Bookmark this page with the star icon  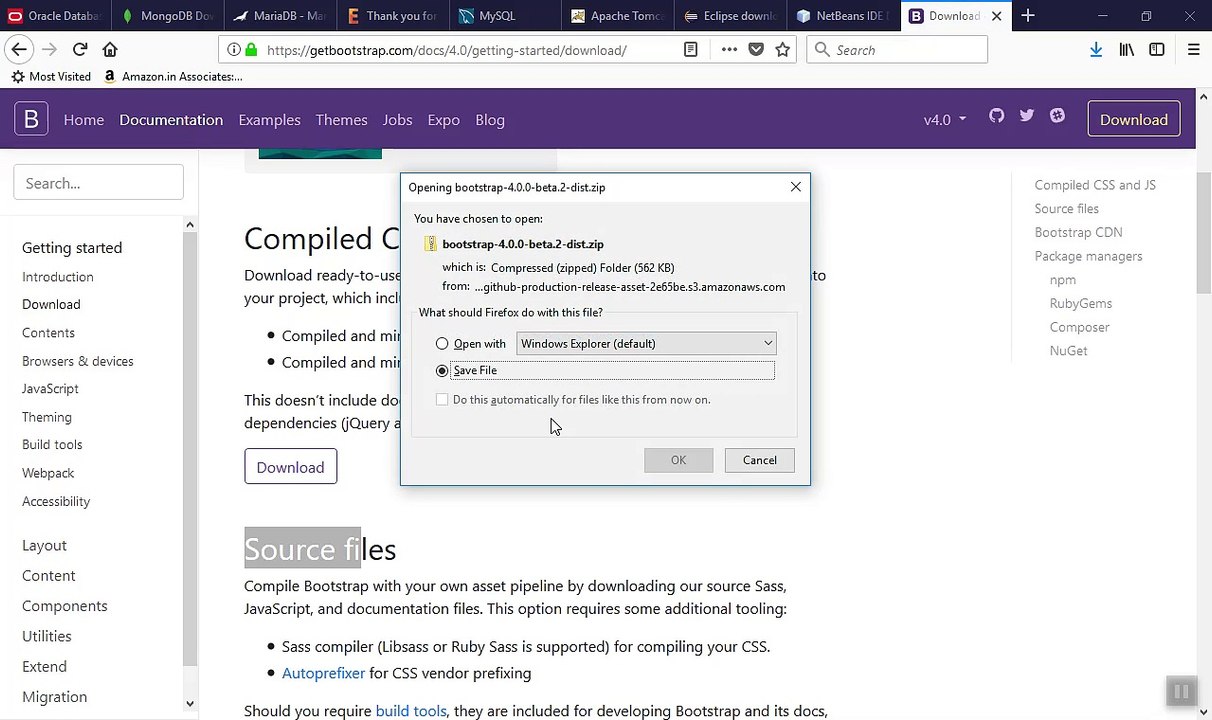[783, 49]
